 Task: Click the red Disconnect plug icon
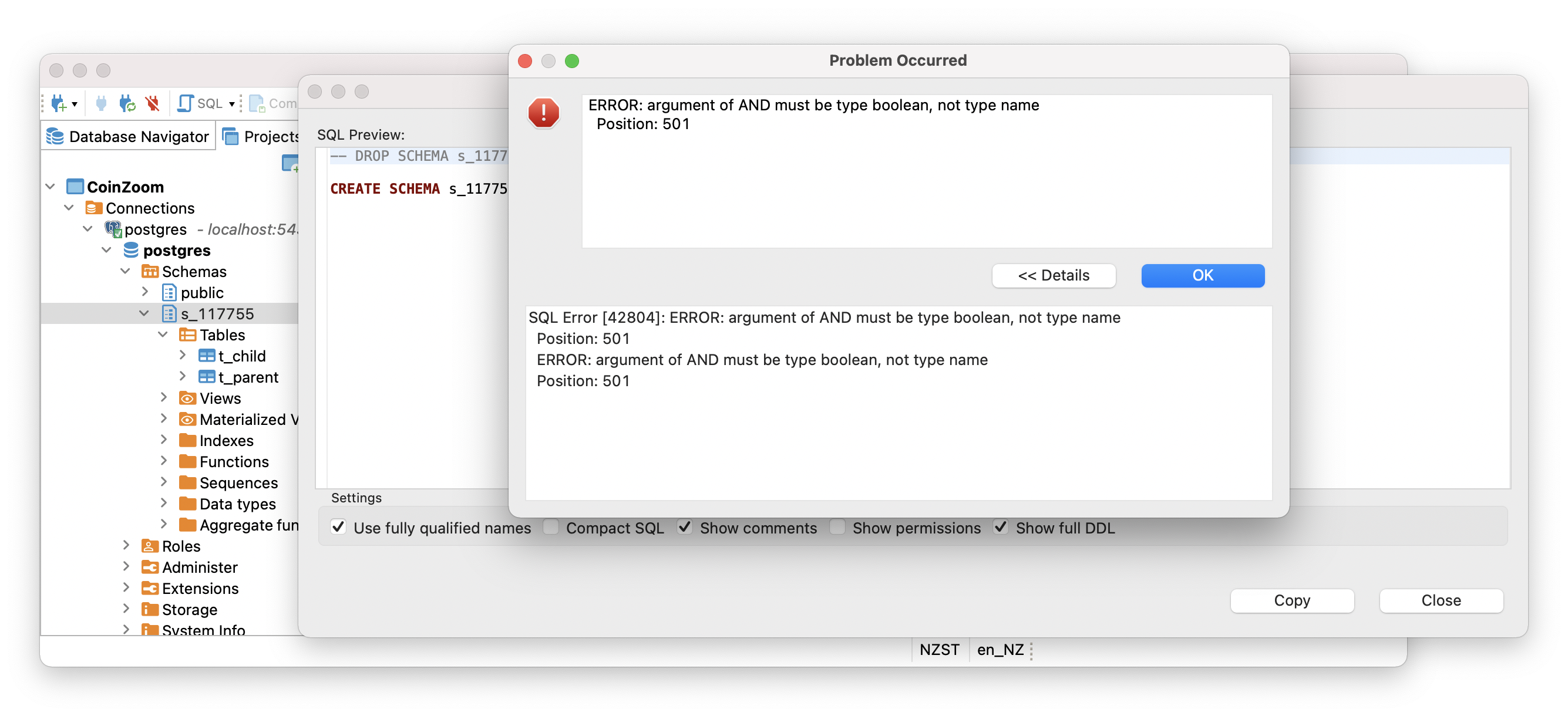[152, 103]
